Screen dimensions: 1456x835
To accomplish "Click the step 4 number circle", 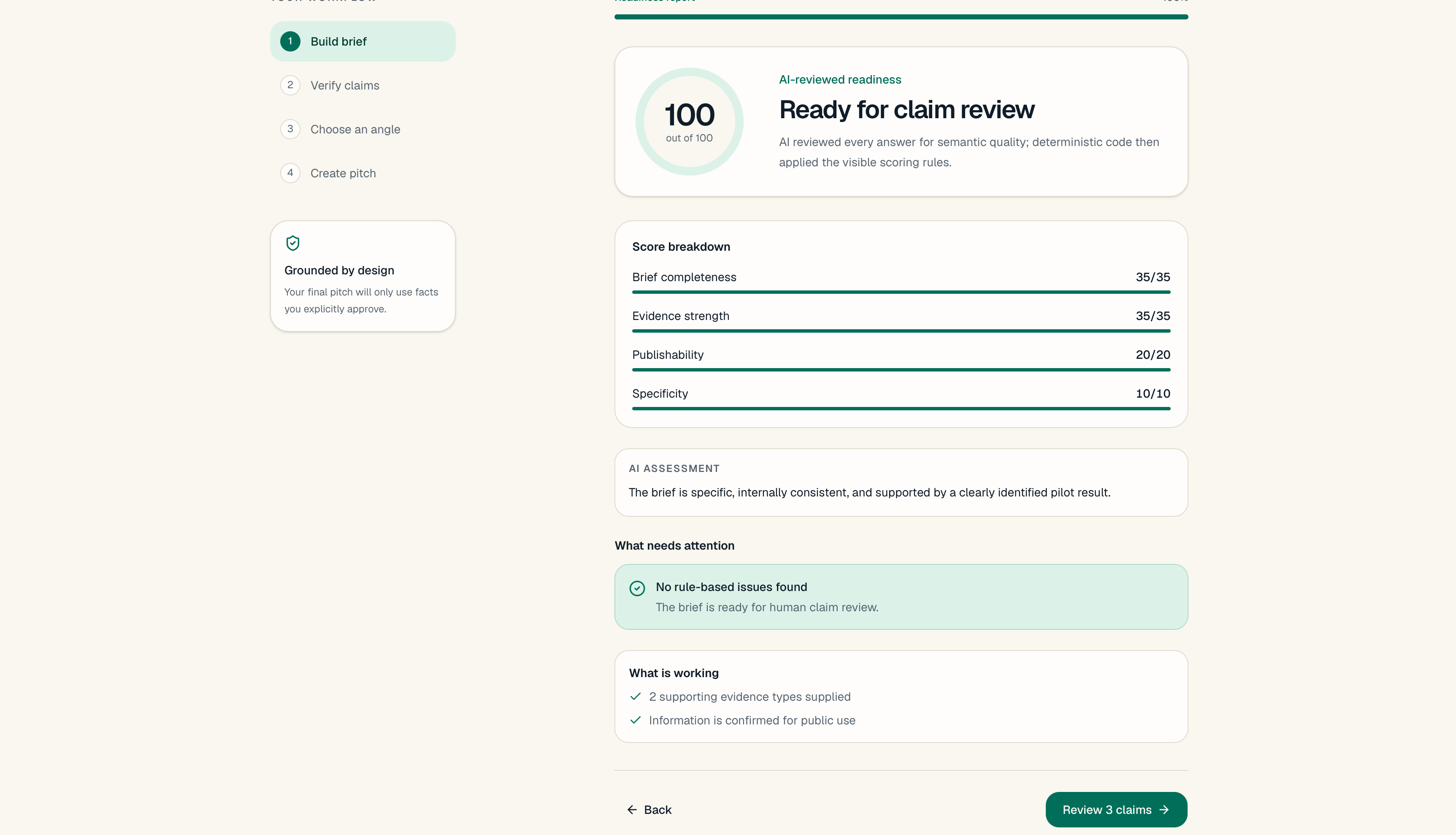I will click(x=290, y=173).
